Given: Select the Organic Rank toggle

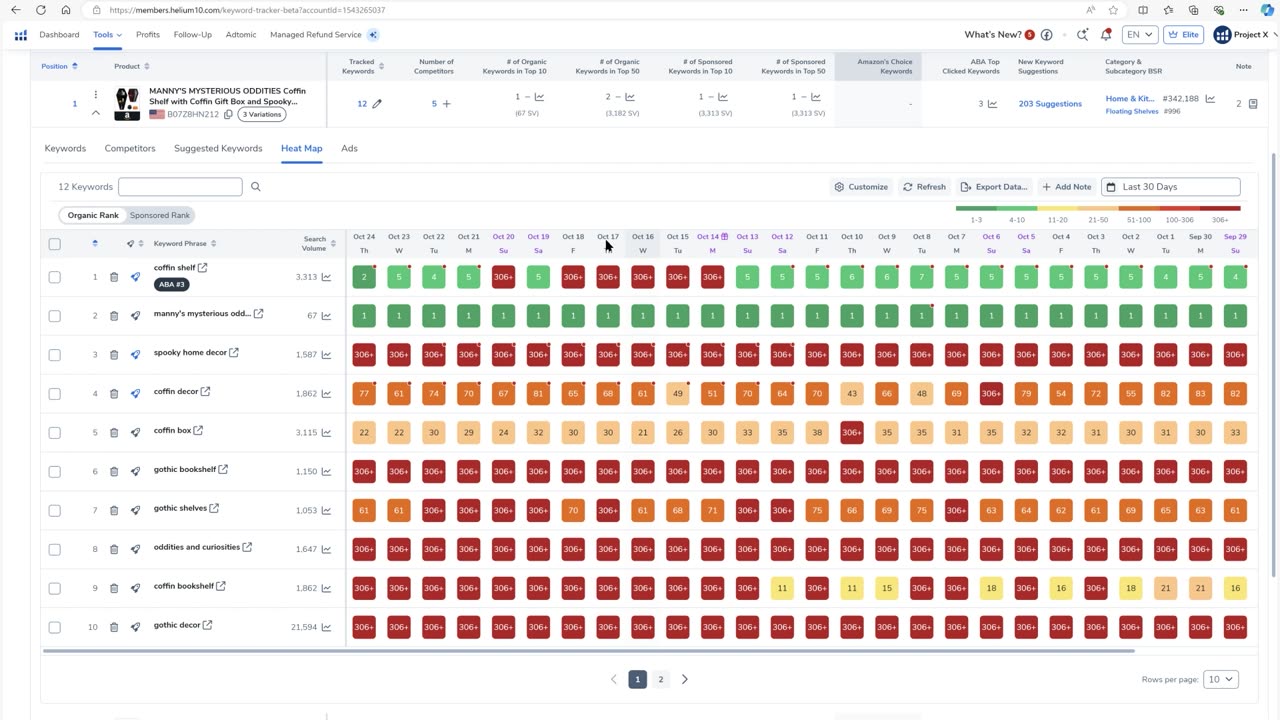Looking at the screenshot, I should click(93, 215).
